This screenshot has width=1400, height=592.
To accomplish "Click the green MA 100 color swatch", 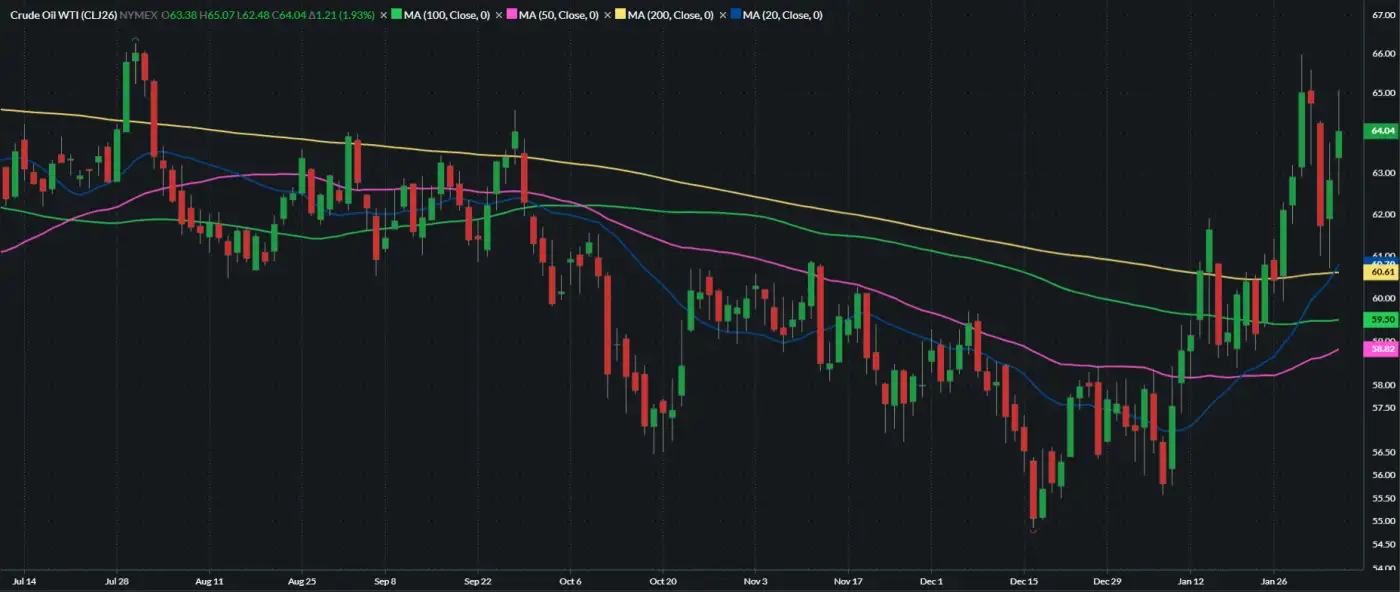I will click(x=397, y=16).
